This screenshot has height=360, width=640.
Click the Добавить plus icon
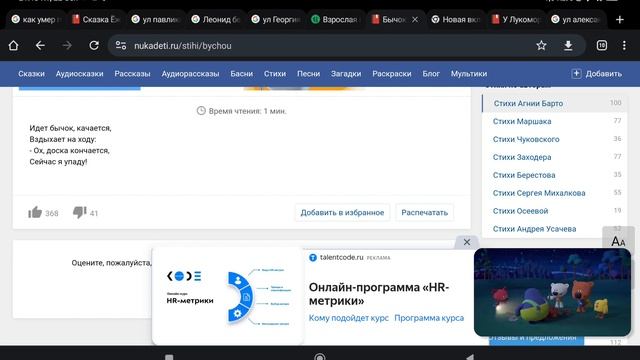[576, 73]
